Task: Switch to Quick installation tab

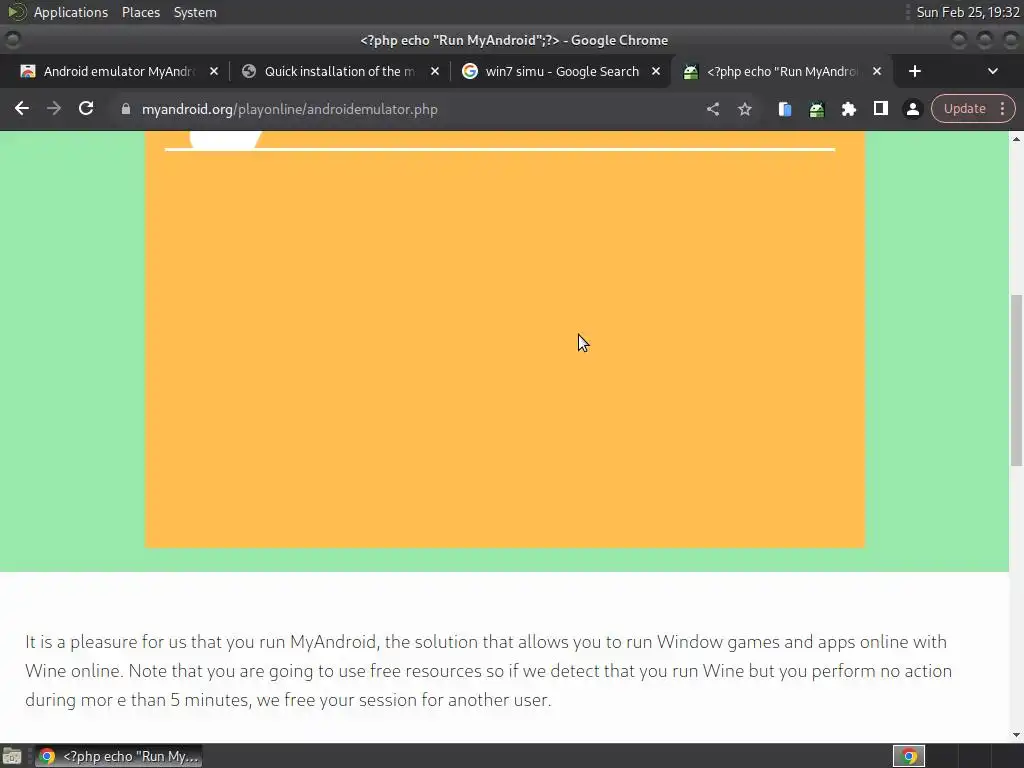Action: (x=340, y=71)
